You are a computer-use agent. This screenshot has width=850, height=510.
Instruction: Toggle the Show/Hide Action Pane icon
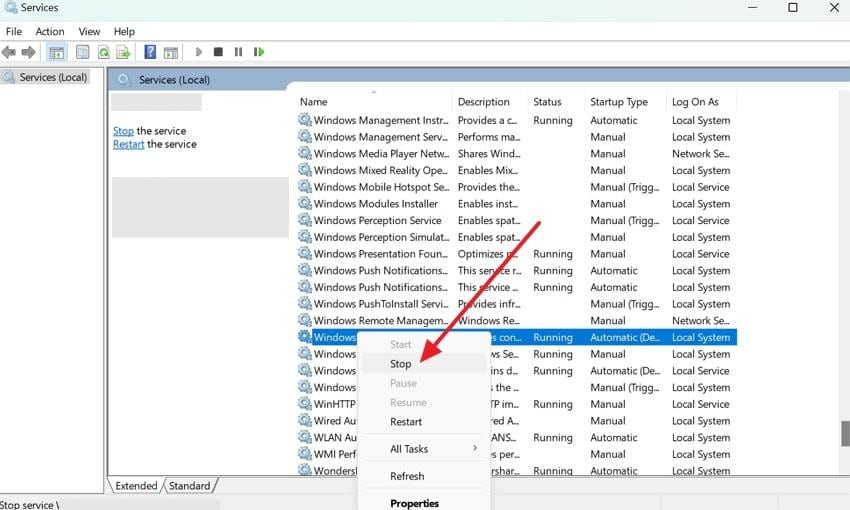pos(171,52)
